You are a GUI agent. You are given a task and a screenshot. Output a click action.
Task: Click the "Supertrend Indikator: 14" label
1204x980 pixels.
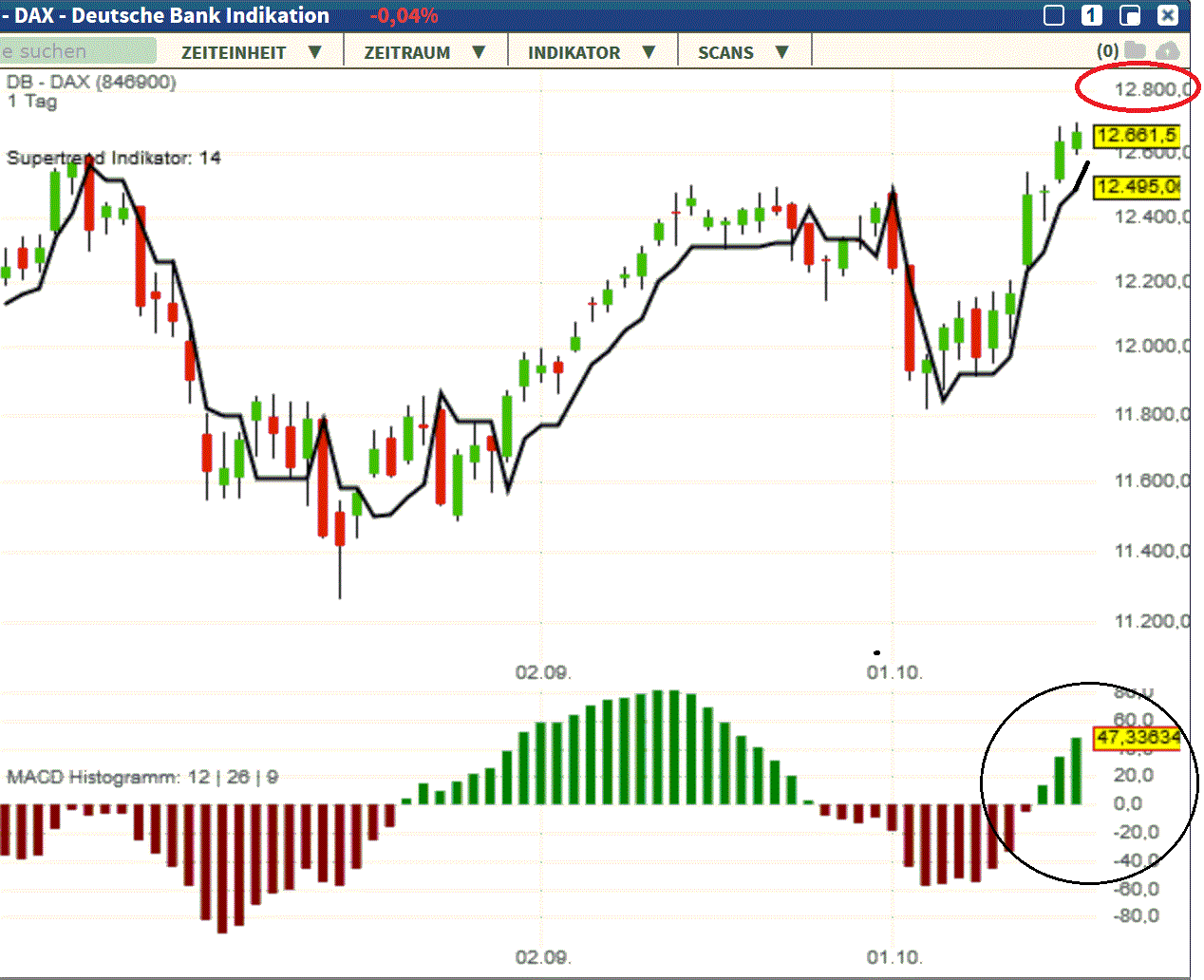(114, 159)
